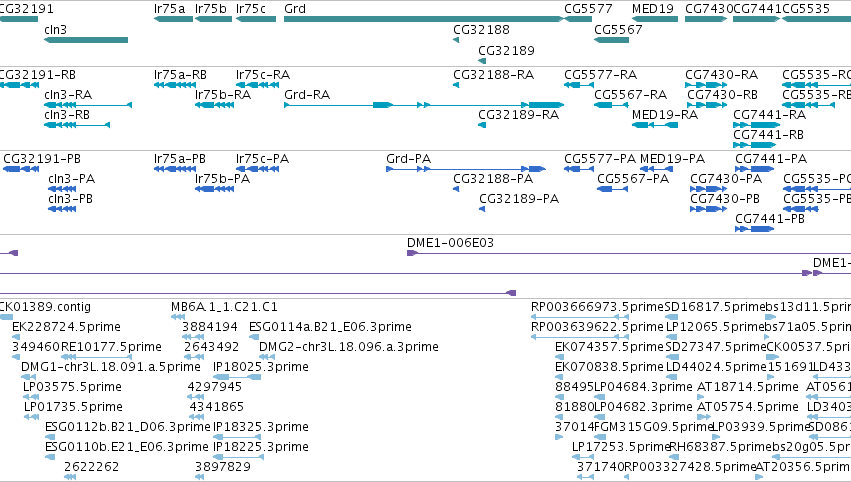Click the RE10177.5prime EST label
This screenshot has height=482, width=851.
(111, 347)
